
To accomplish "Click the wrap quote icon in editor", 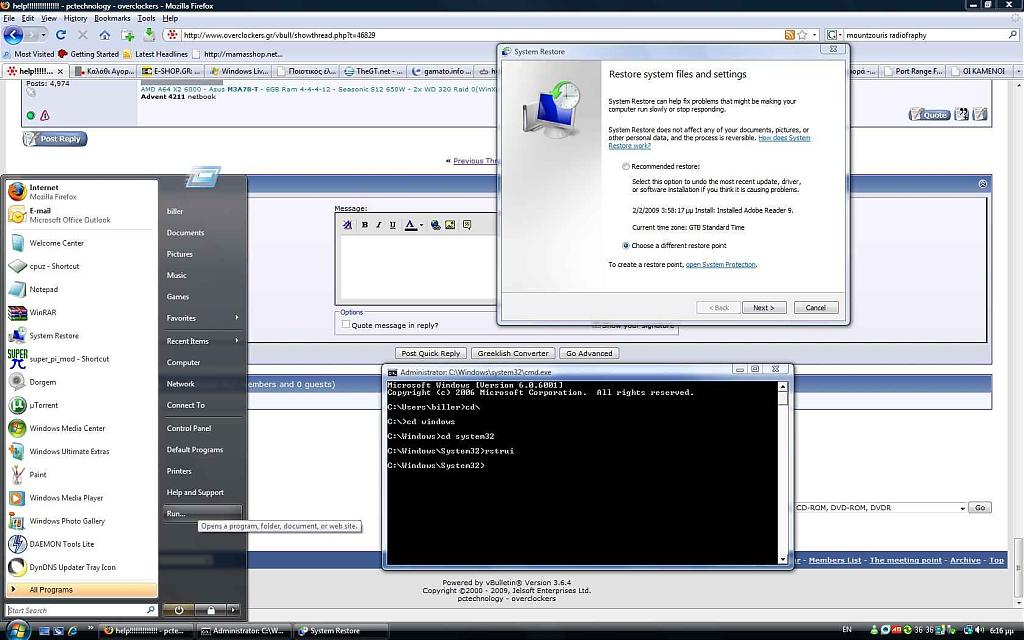I will pyautogui.click(x=467, y=225).
